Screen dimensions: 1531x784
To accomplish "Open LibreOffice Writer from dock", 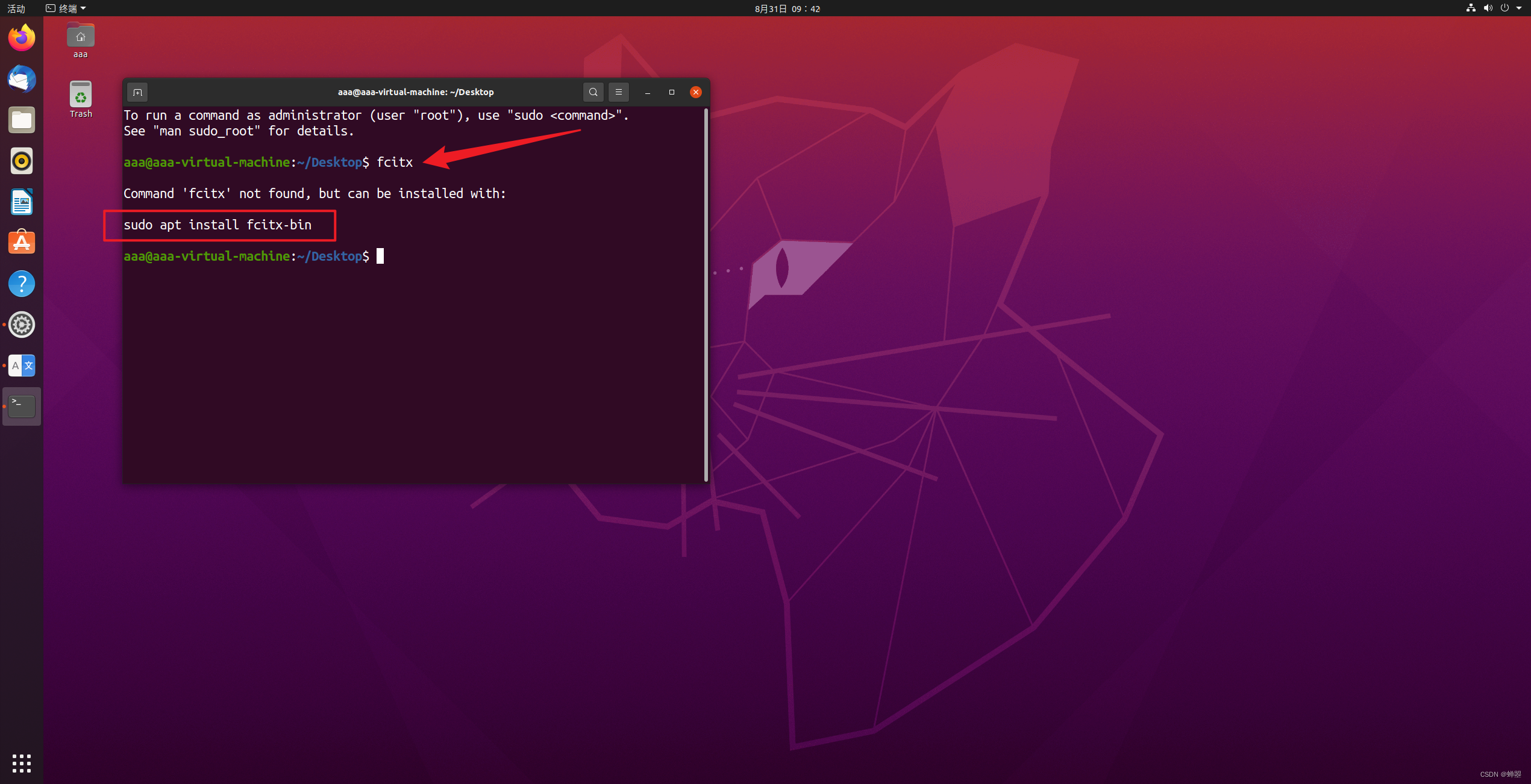I will point(22,202).
